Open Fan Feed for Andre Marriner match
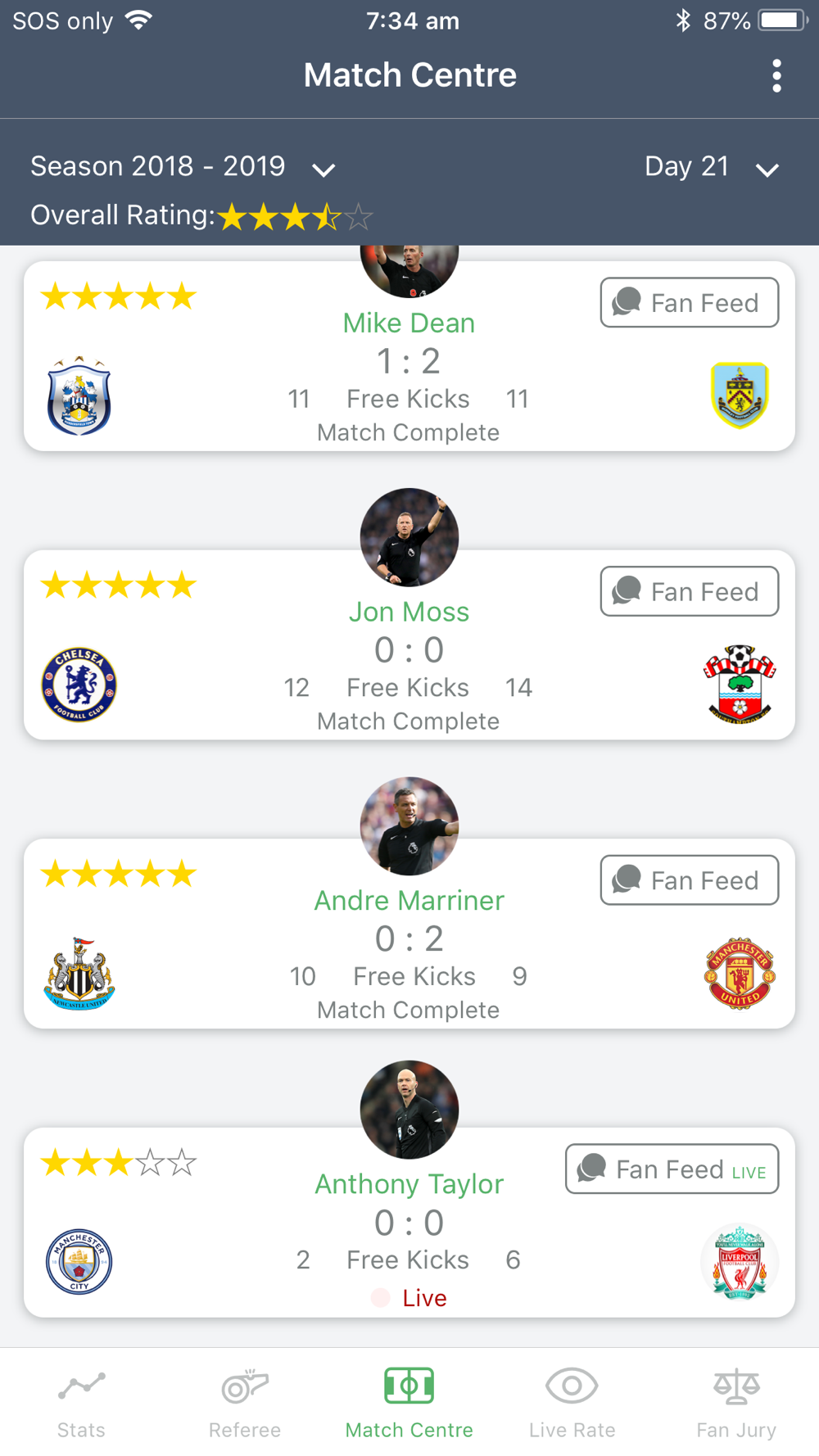 (690, 880)
